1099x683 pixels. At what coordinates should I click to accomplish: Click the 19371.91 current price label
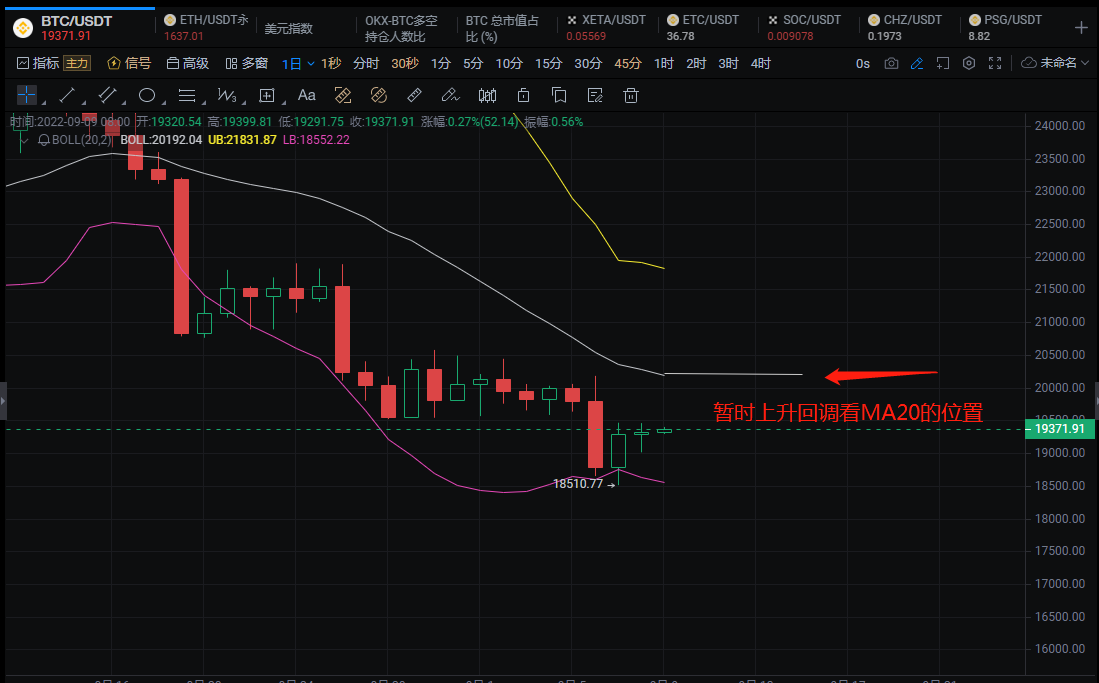[1061, 429]
